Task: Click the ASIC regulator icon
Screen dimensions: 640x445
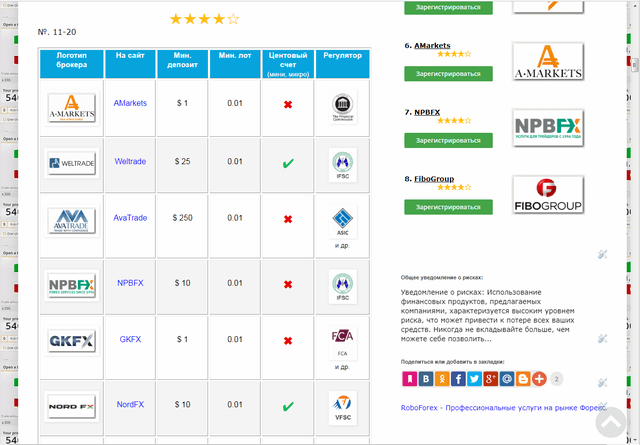Action: [x=342, y=221]
